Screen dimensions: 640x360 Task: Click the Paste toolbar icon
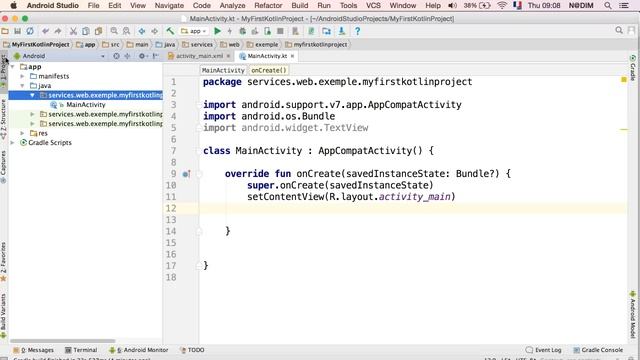(x=98, y=31)
